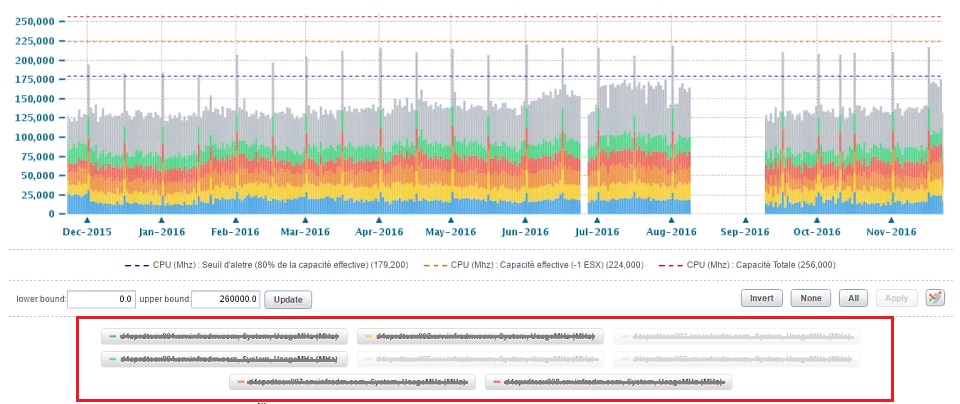The width and height of the screenshot is (960, 404).
Task: Select None to deselect all series
Action: click(811, 298)
